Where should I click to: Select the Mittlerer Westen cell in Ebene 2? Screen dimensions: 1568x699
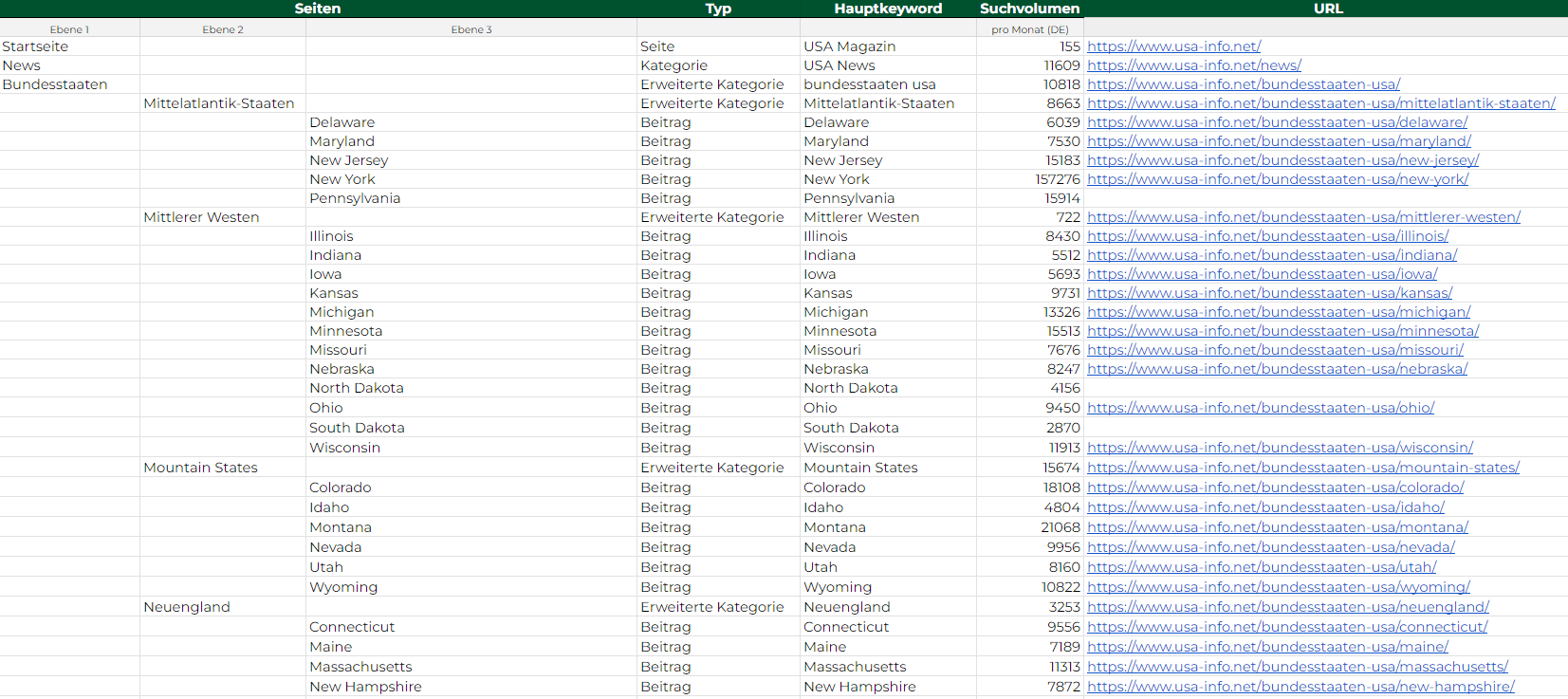[223, 217]
